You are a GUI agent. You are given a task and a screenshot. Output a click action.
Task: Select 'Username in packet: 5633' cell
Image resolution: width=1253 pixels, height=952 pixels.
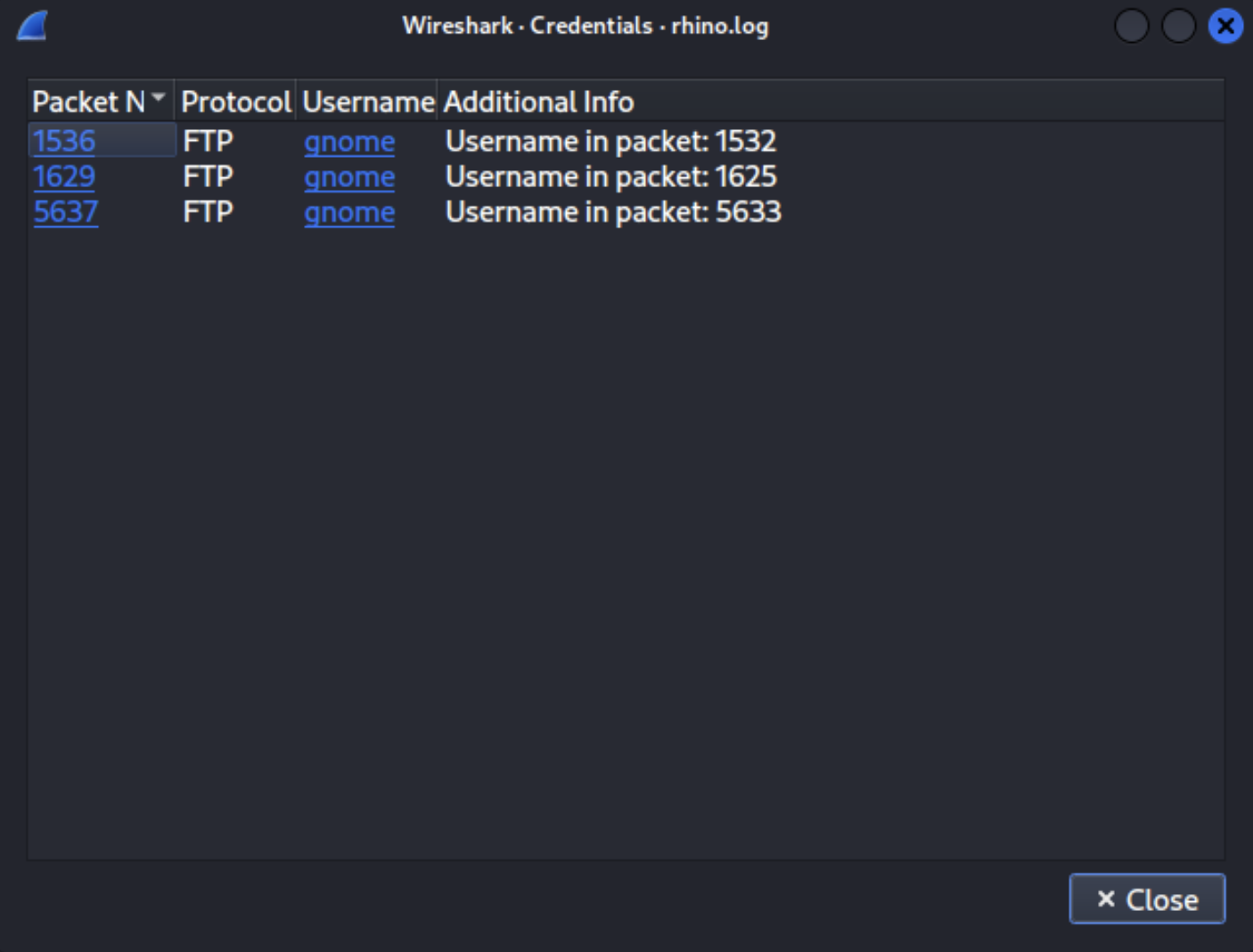(x=613, y=212)
